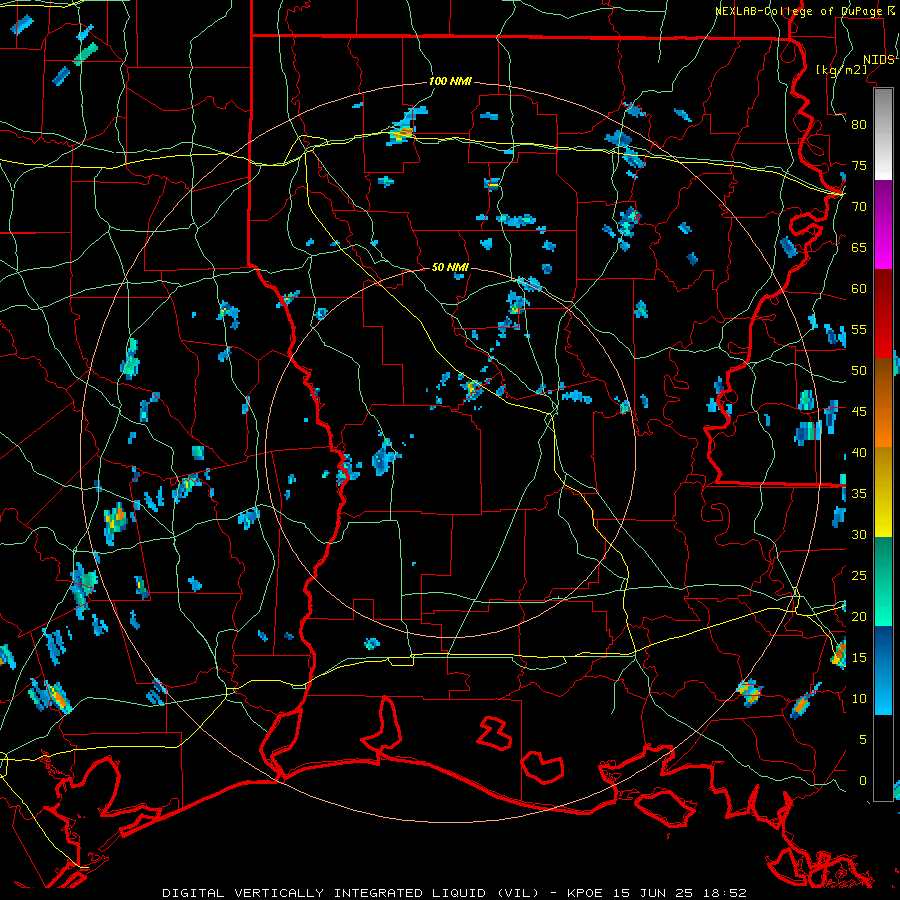
Task: Click the NEXLAB-College of DuPage credit text
Action: (x=798, y=11)
